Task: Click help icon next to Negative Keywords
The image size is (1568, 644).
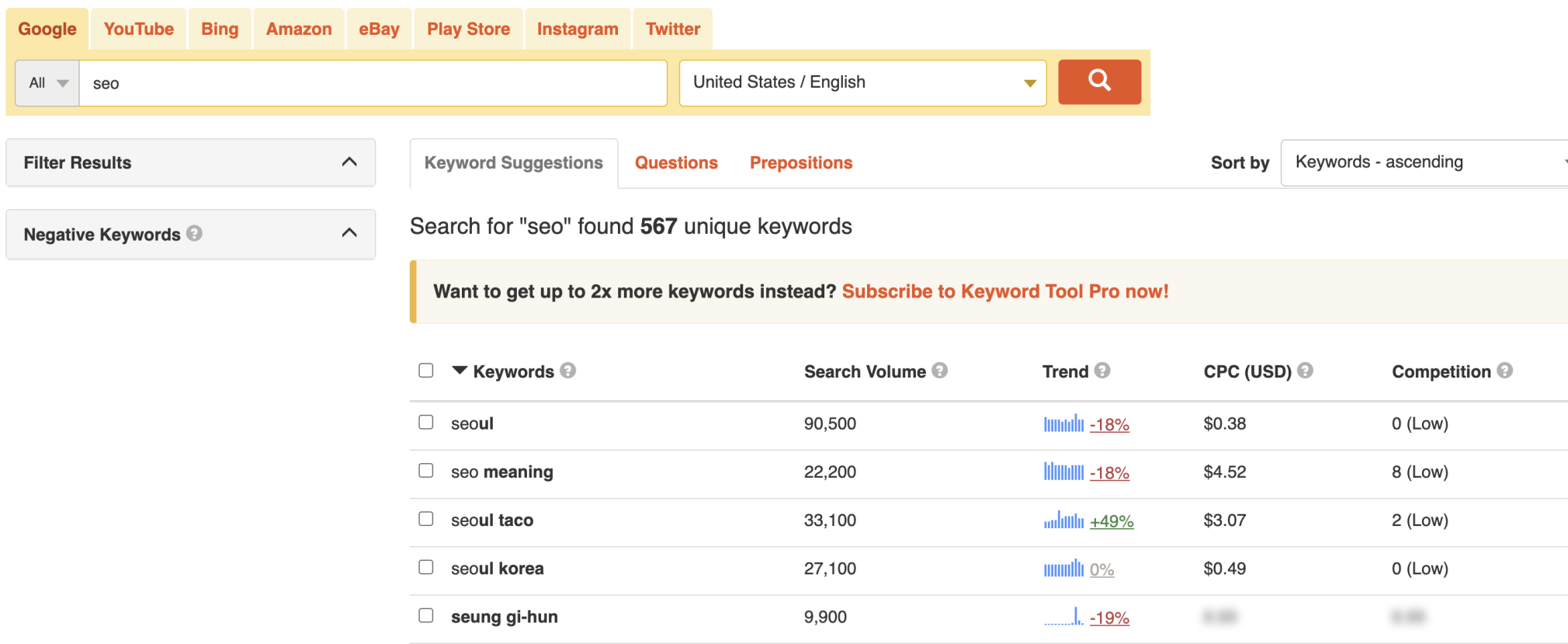Action: [x=195, y=233]
